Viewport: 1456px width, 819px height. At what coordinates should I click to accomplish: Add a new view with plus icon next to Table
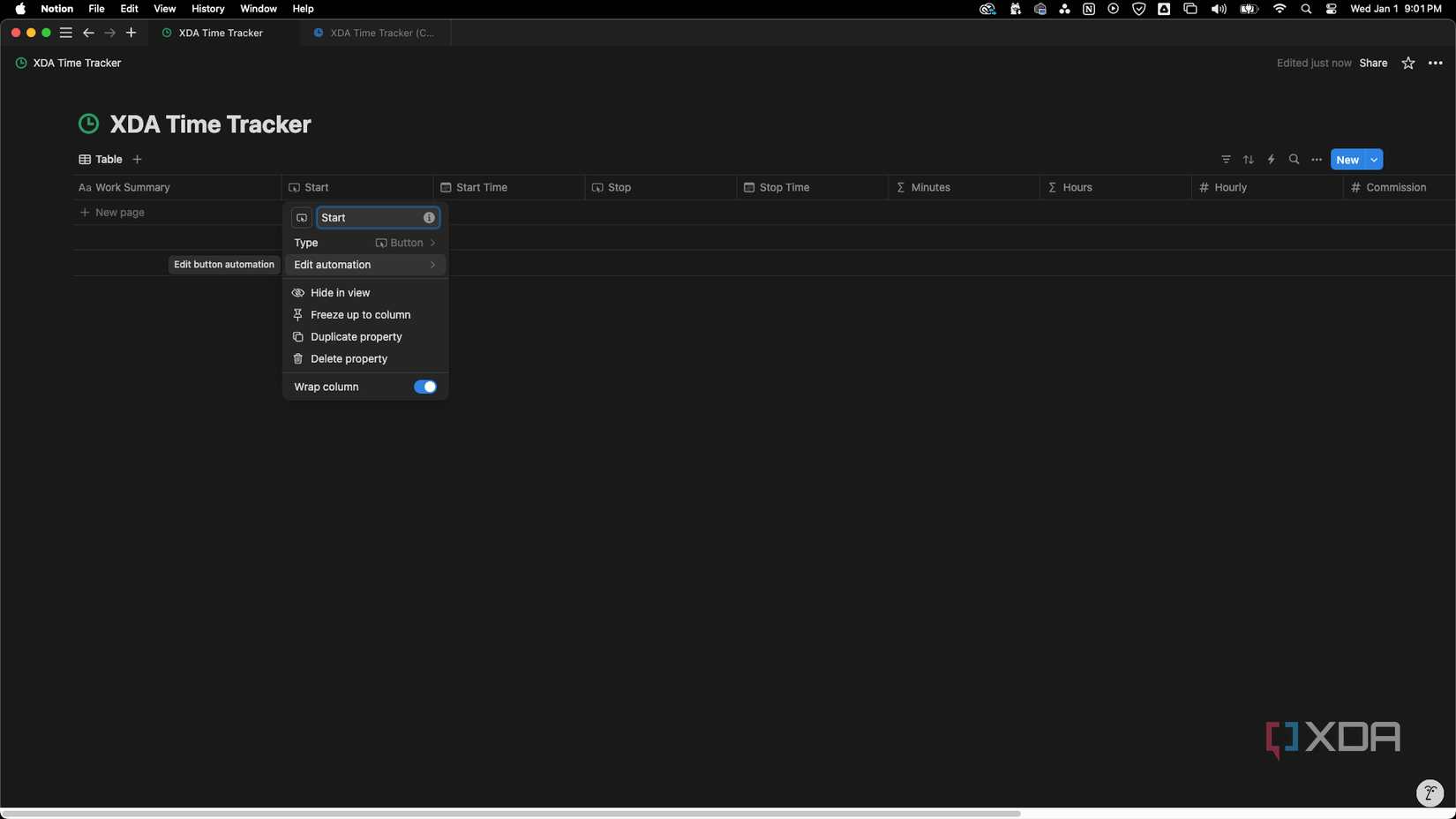point(137,160)
